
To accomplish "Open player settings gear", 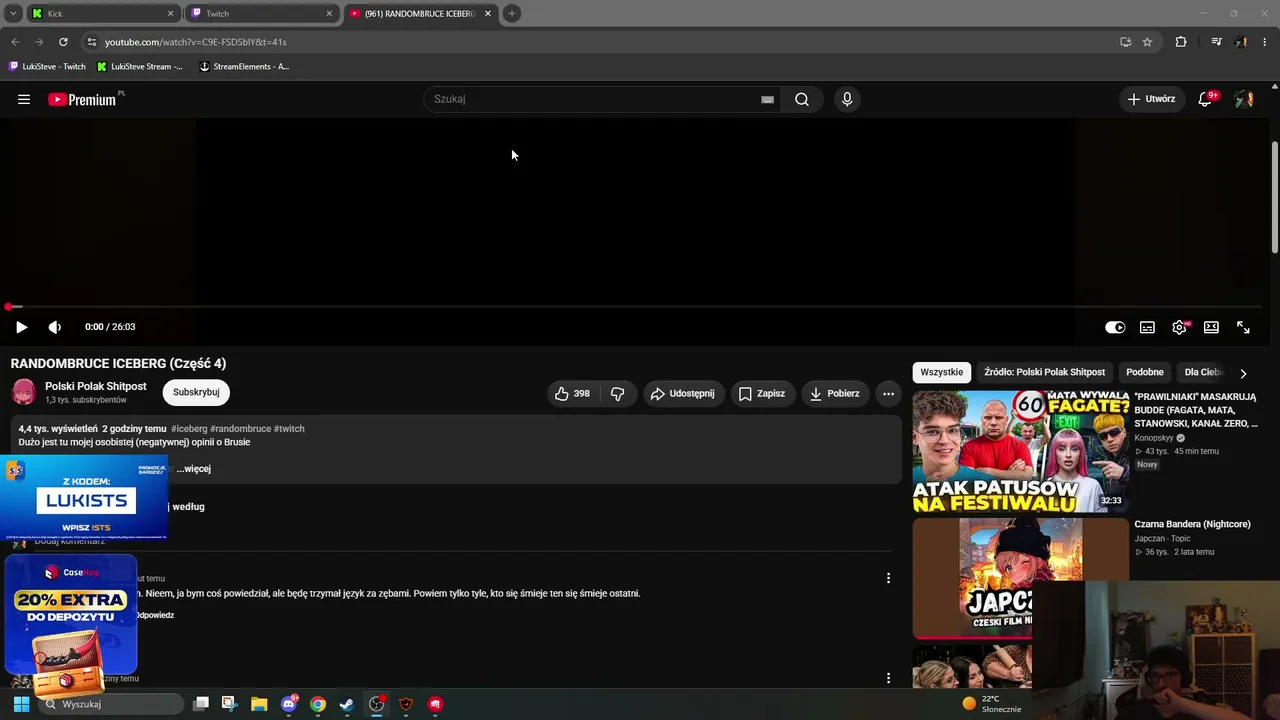I will 1180,327.
